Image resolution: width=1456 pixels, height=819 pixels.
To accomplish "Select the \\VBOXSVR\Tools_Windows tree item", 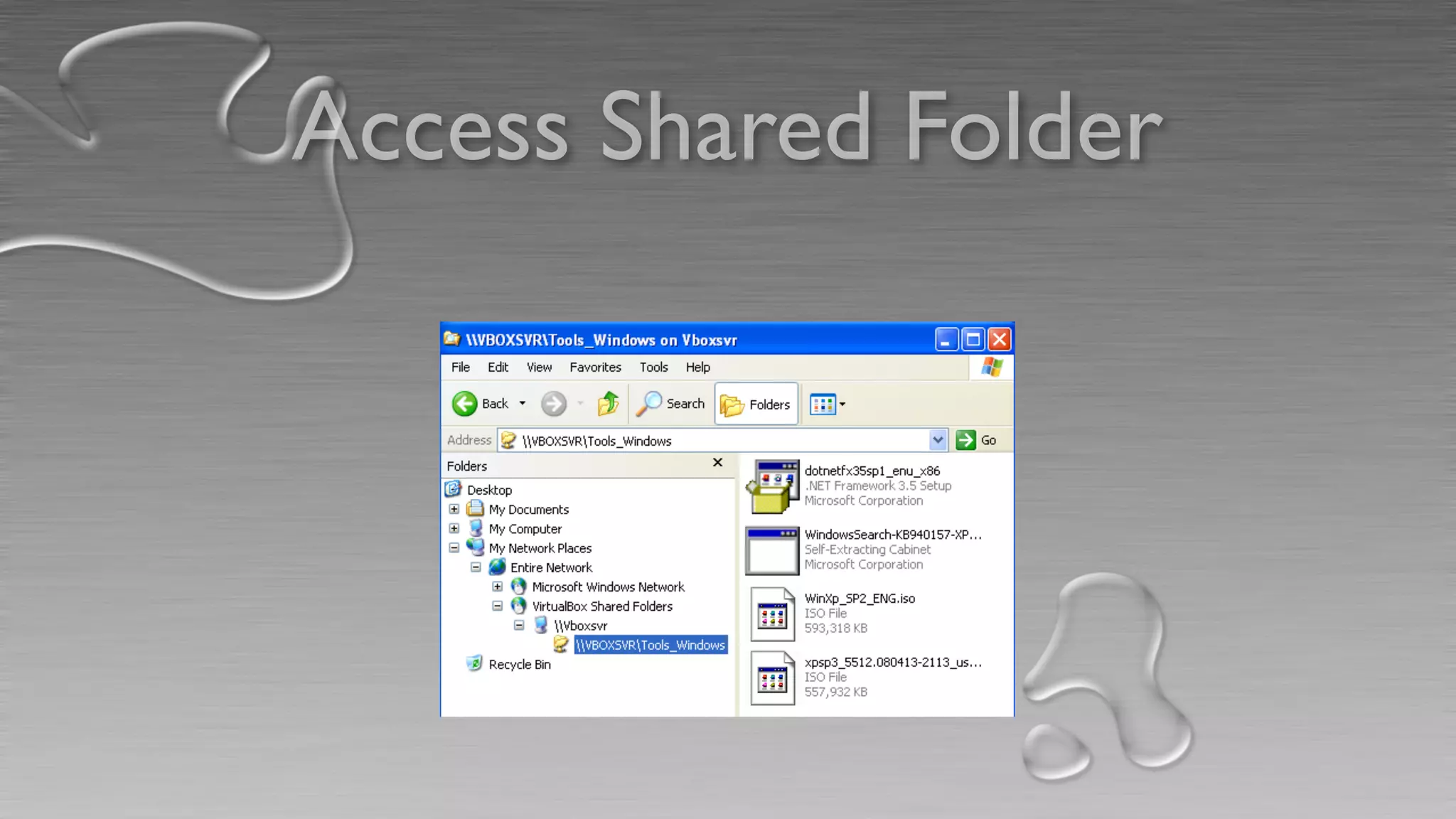I will click(x=651, y=645).
